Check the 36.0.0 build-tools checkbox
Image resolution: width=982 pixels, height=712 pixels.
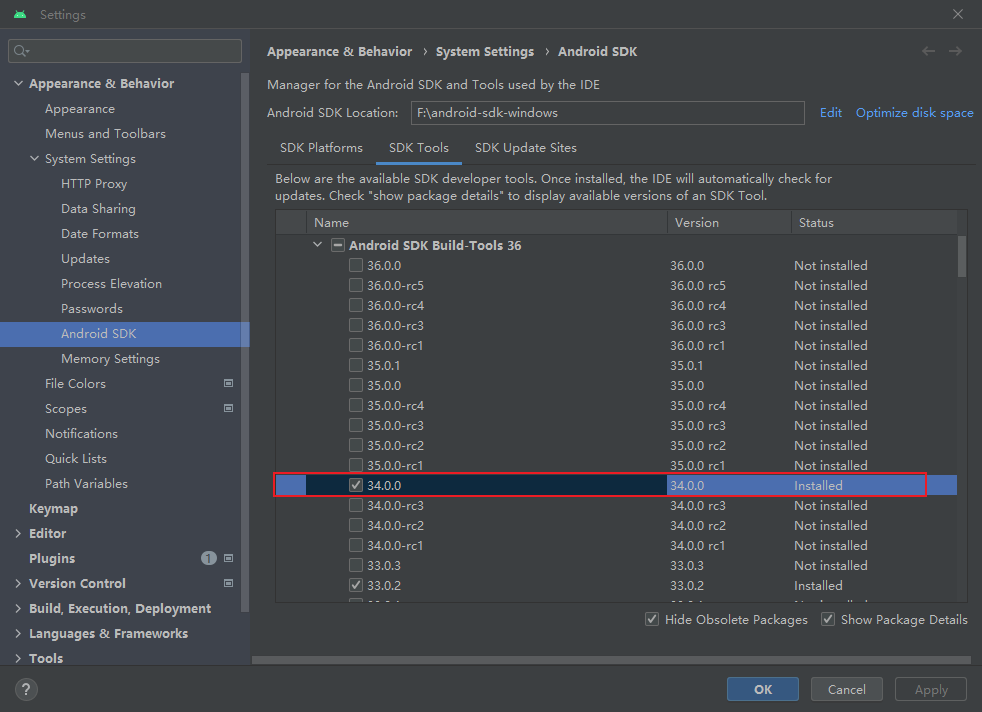pos(356,266)
